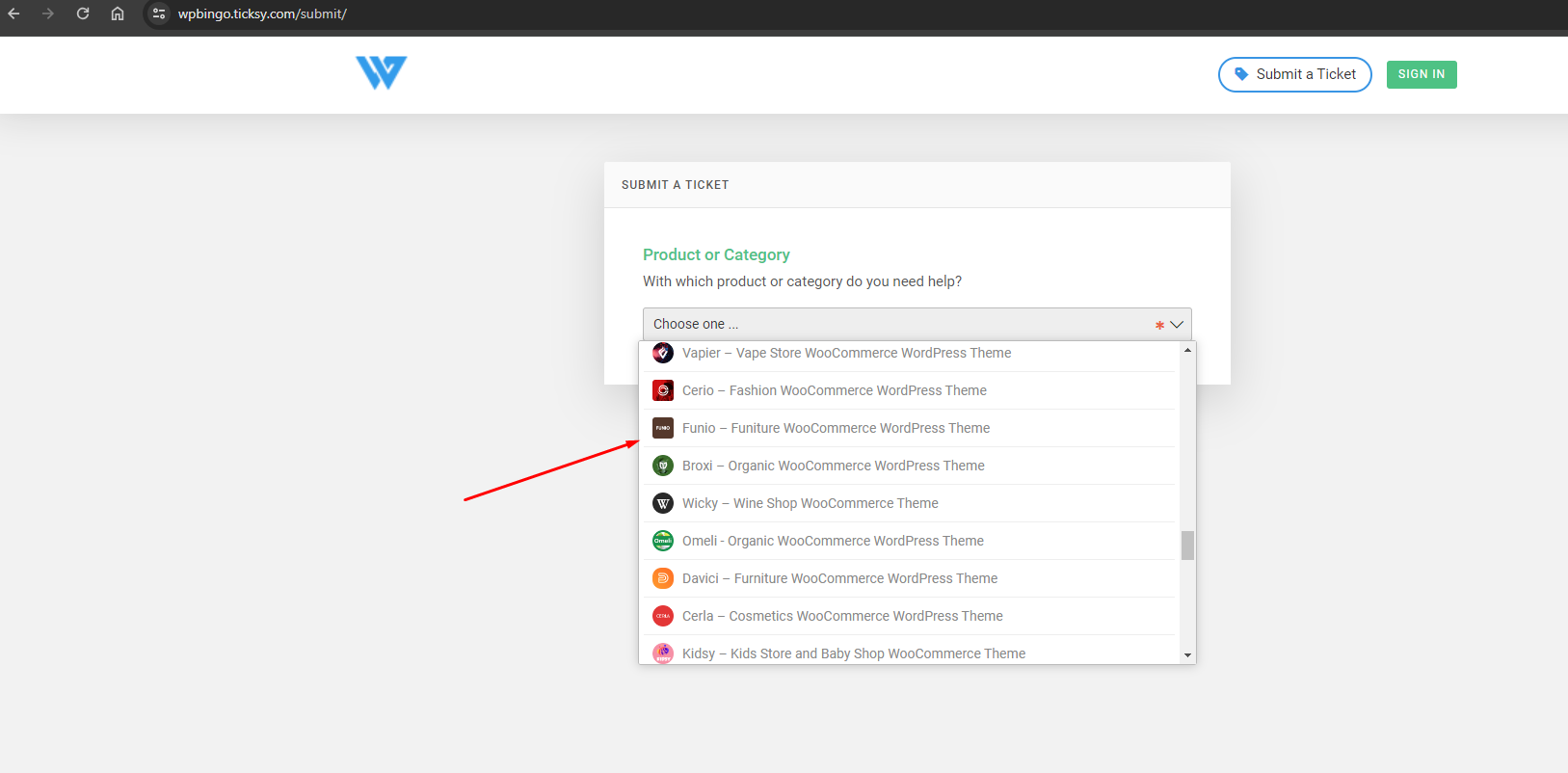Select Cerio – Fashion WooCommerce theme

(907, 390)
